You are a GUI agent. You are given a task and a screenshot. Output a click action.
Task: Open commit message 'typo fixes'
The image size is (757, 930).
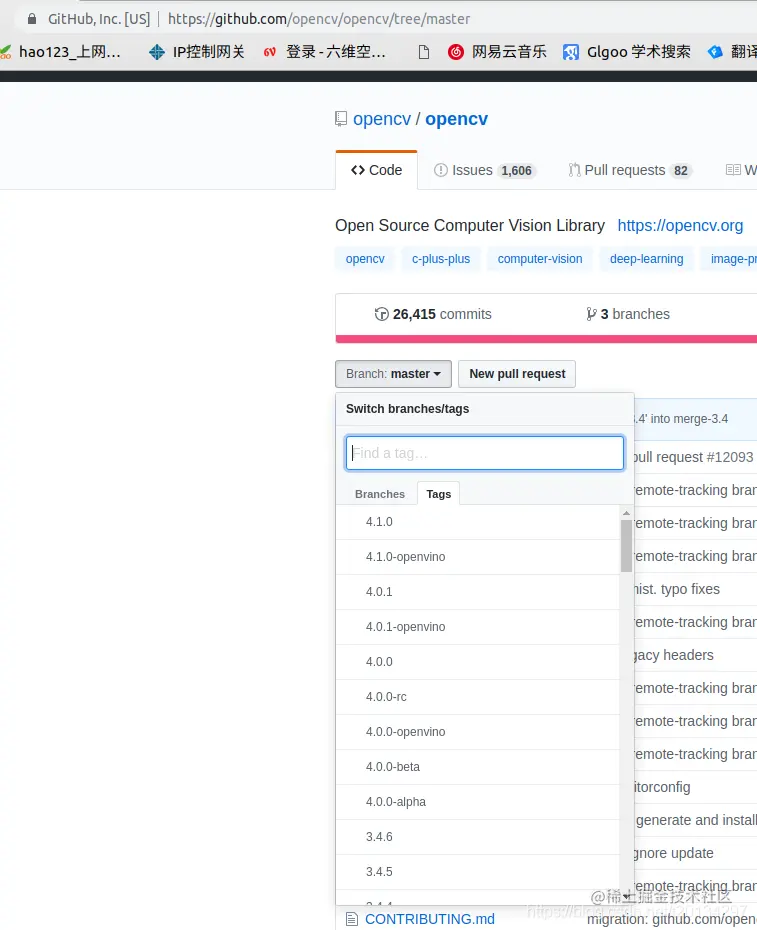(676, 589)
